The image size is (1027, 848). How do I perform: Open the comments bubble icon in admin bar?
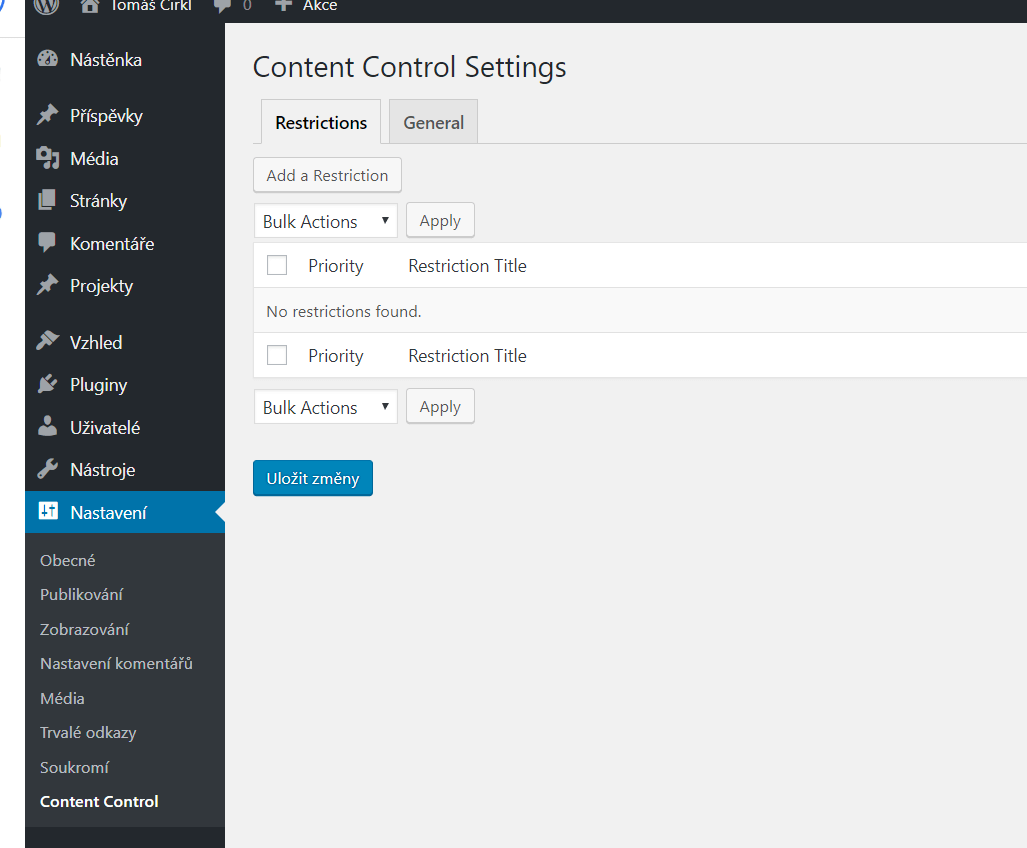point(223,6)
